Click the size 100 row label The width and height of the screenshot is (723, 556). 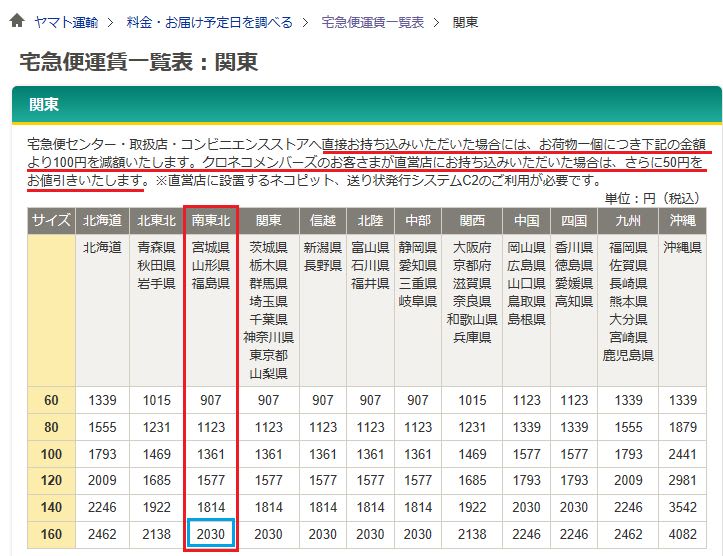pos(51,454)
